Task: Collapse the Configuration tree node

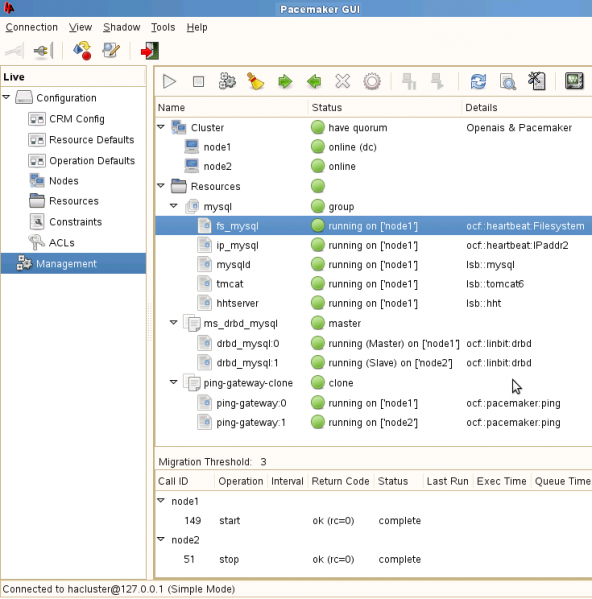Action: pos(6,97)
